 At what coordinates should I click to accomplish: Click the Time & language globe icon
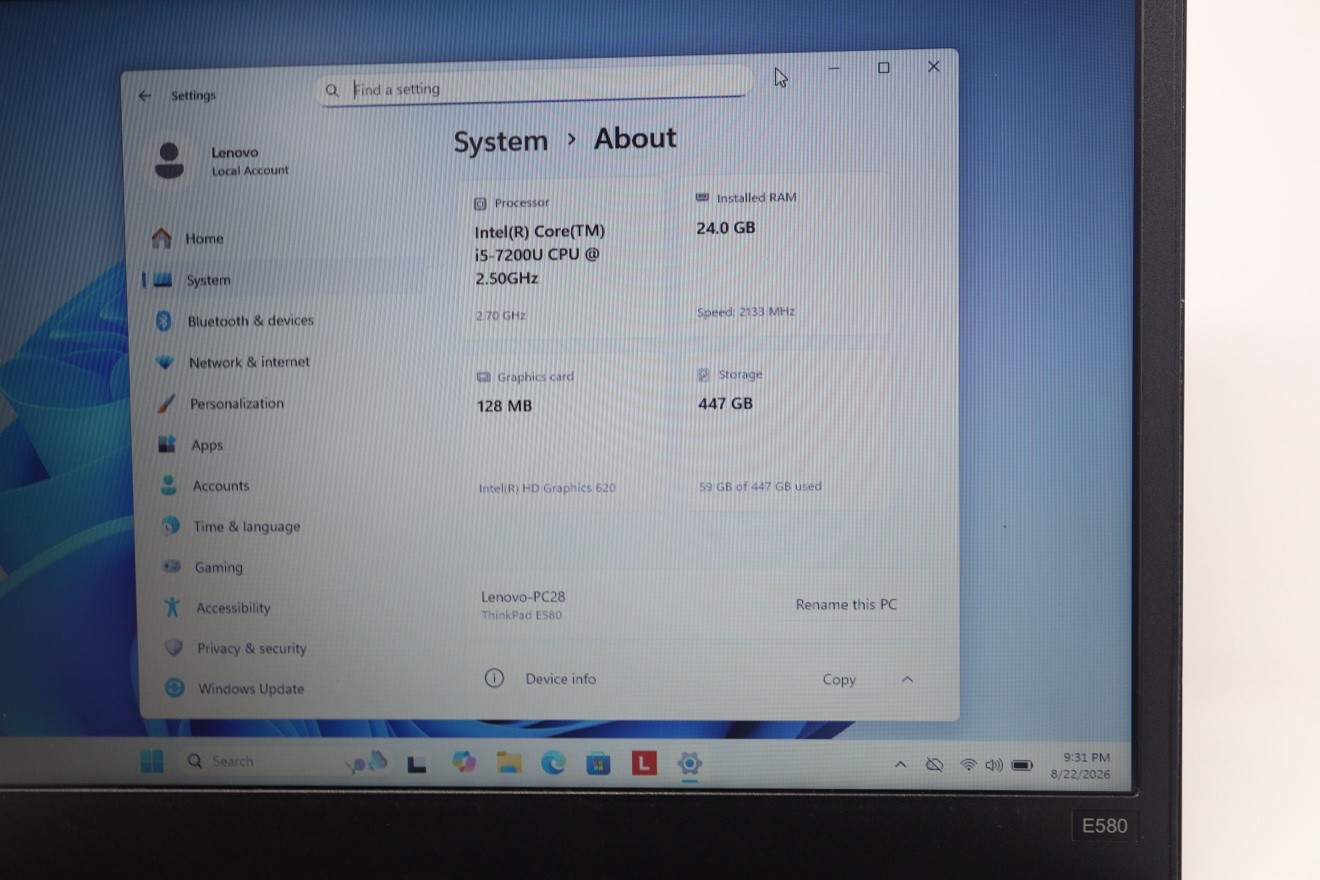(x=171, y=526)
